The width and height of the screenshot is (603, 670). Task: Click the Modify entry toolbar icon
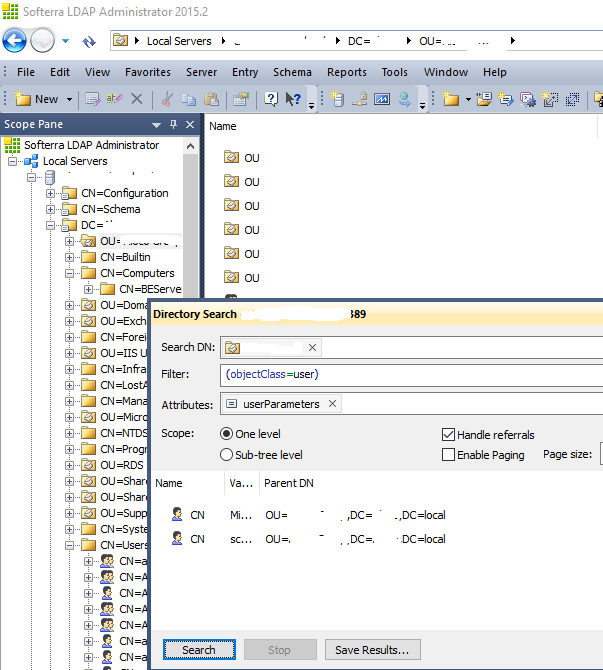coord(93,99)
